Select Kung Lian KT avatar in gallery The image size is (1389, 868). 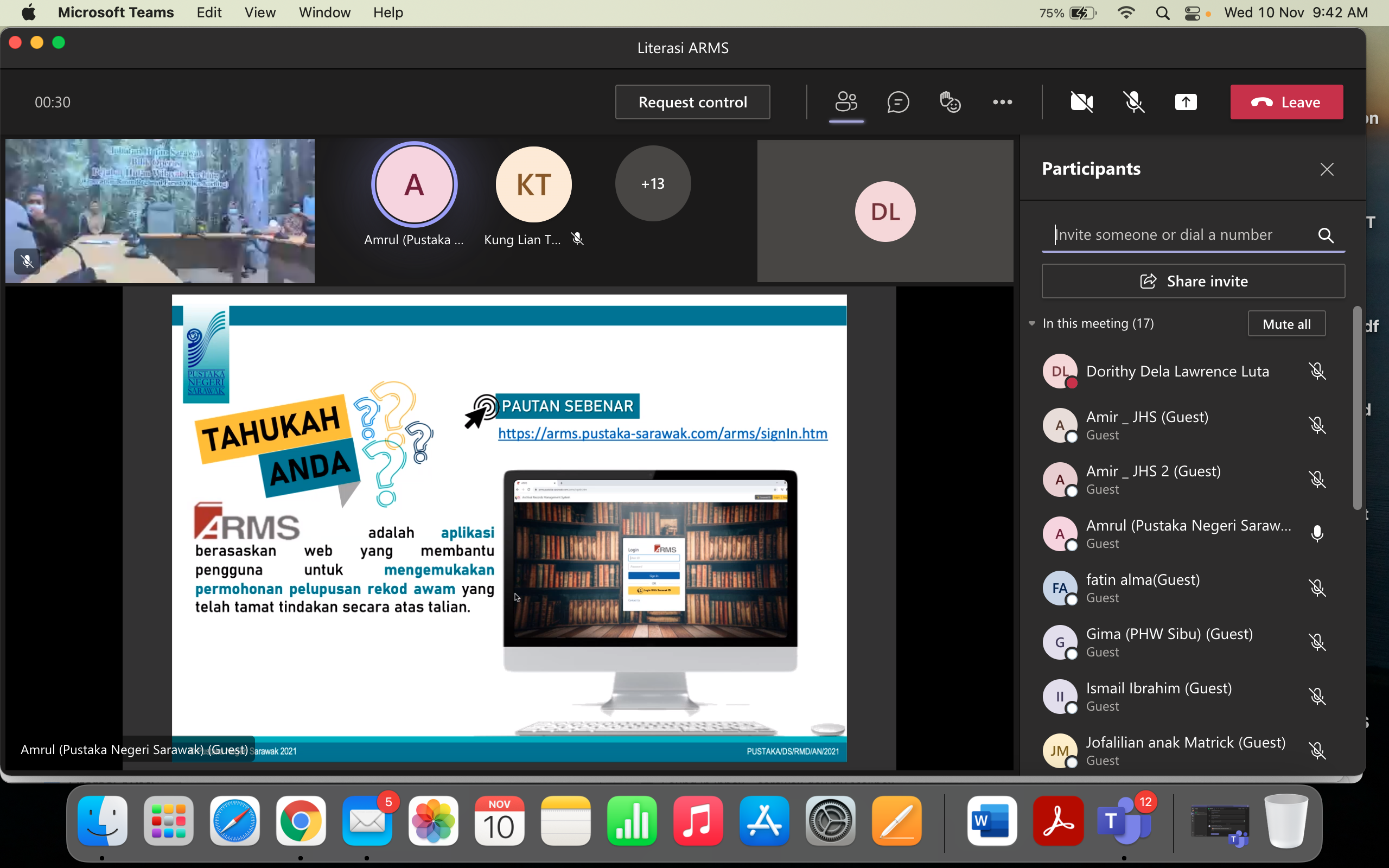tap(533, 184)
